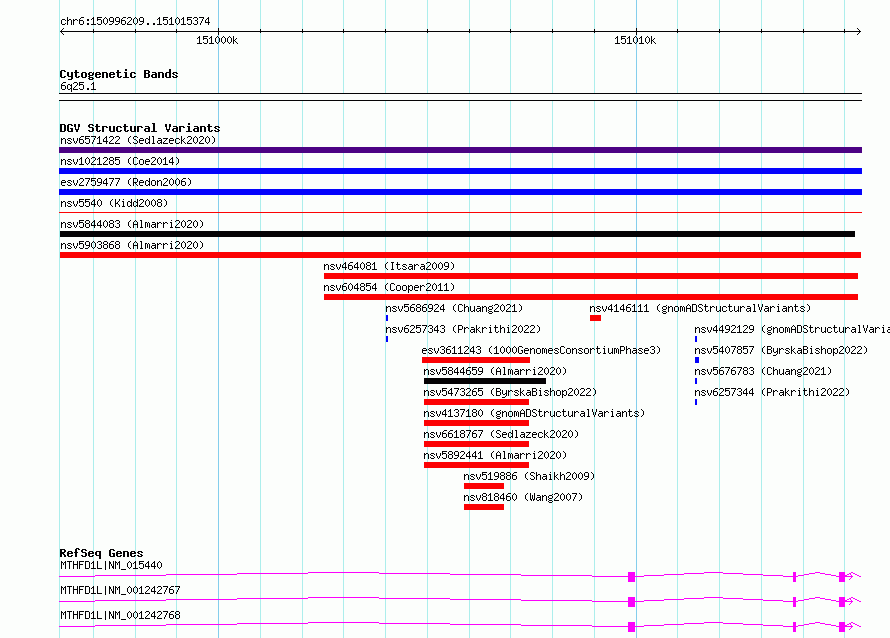Open the nsv6257344 (Prakrithi2022) label
This screenshot has height=638, width=890.
[772, 392]
